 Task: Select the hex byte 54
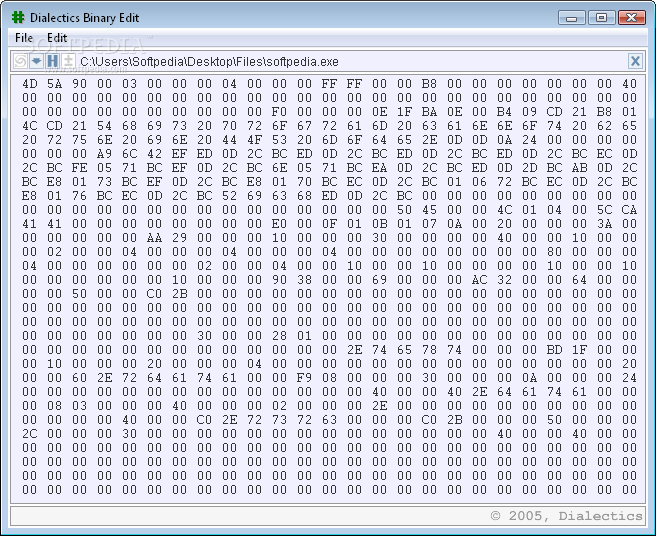105,126
